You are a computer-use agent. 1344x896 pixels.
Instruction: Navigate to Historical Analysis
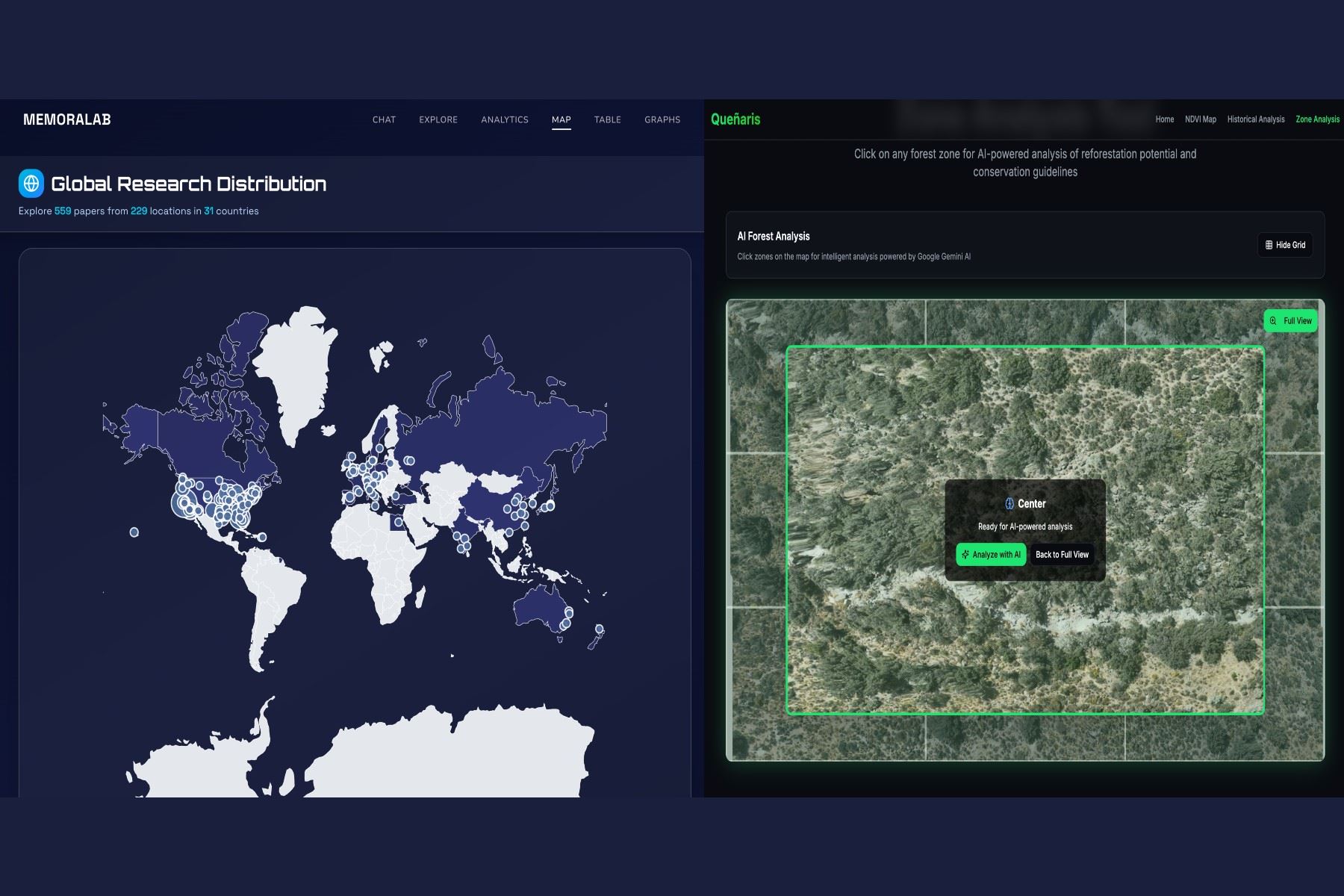[x=1256, y=119]
